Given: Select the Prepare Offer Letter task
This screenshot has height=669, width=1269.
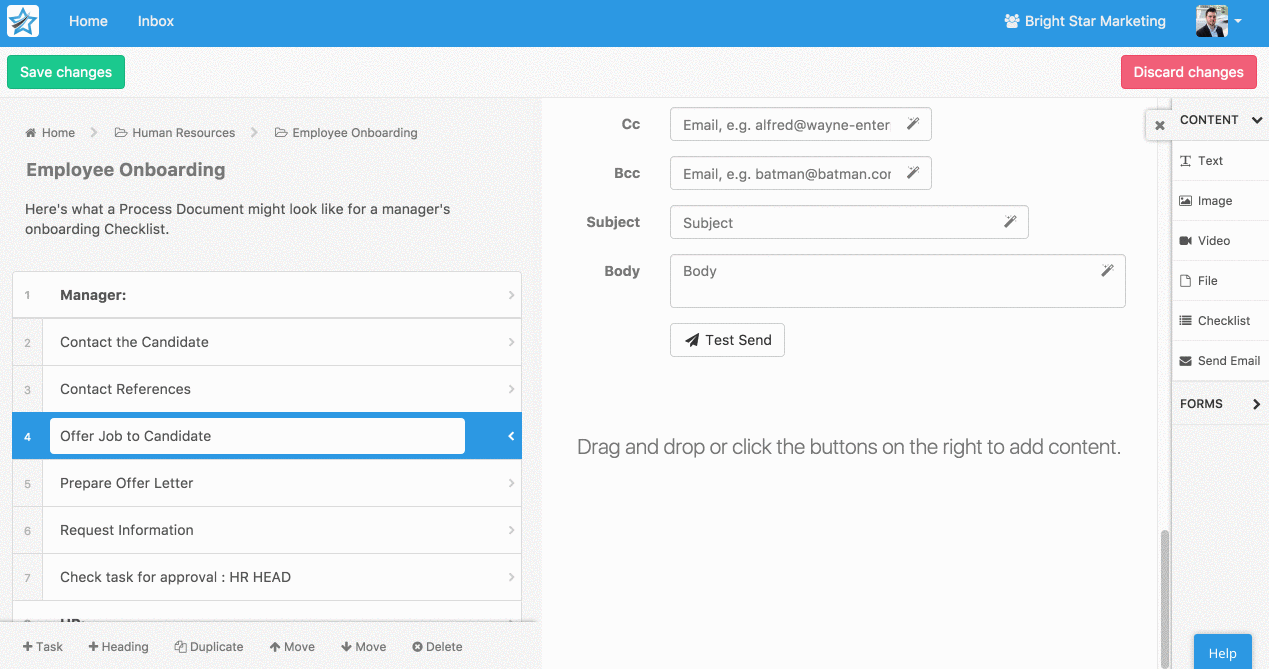Looking at the screenshot, I should 127,483.
